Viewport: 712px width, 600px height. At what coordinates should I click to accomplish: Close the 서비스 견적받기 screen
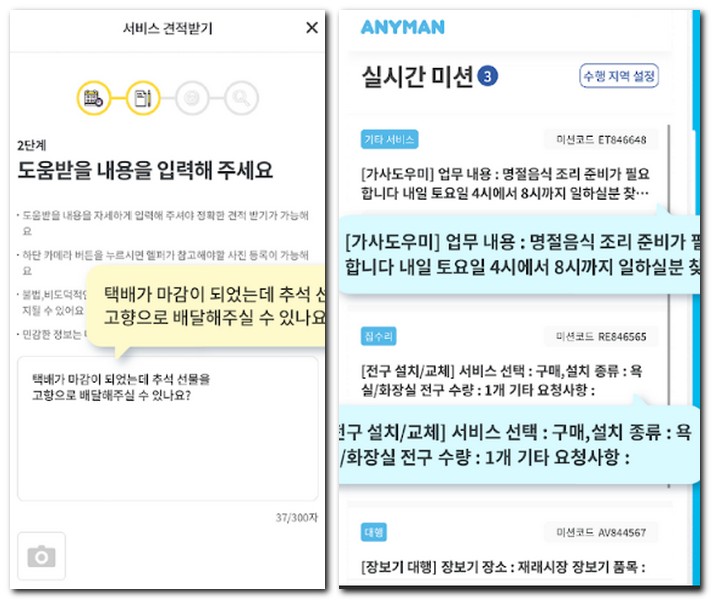(312, 28)
